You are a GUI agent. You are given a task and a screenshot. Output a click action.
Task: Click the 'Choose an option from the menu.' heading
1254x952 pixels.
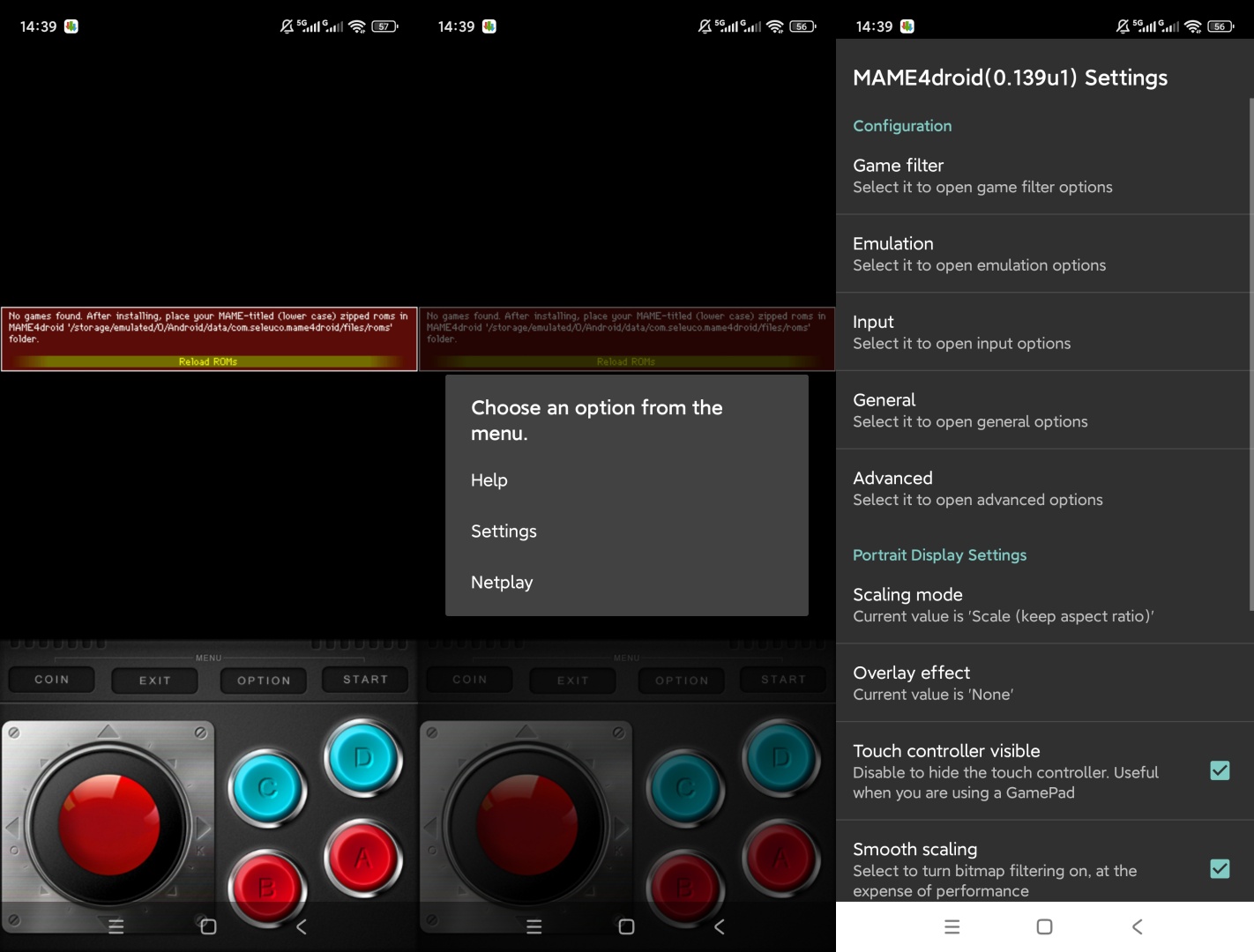[x=597, y=420]
